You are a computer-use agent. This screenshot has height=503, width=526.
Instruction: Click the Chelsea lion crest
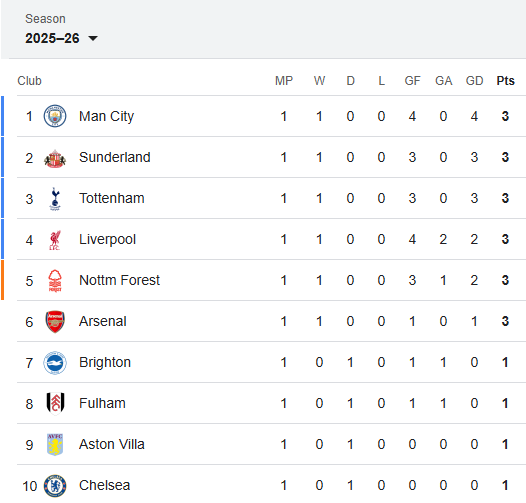click(x=55, y=486)
